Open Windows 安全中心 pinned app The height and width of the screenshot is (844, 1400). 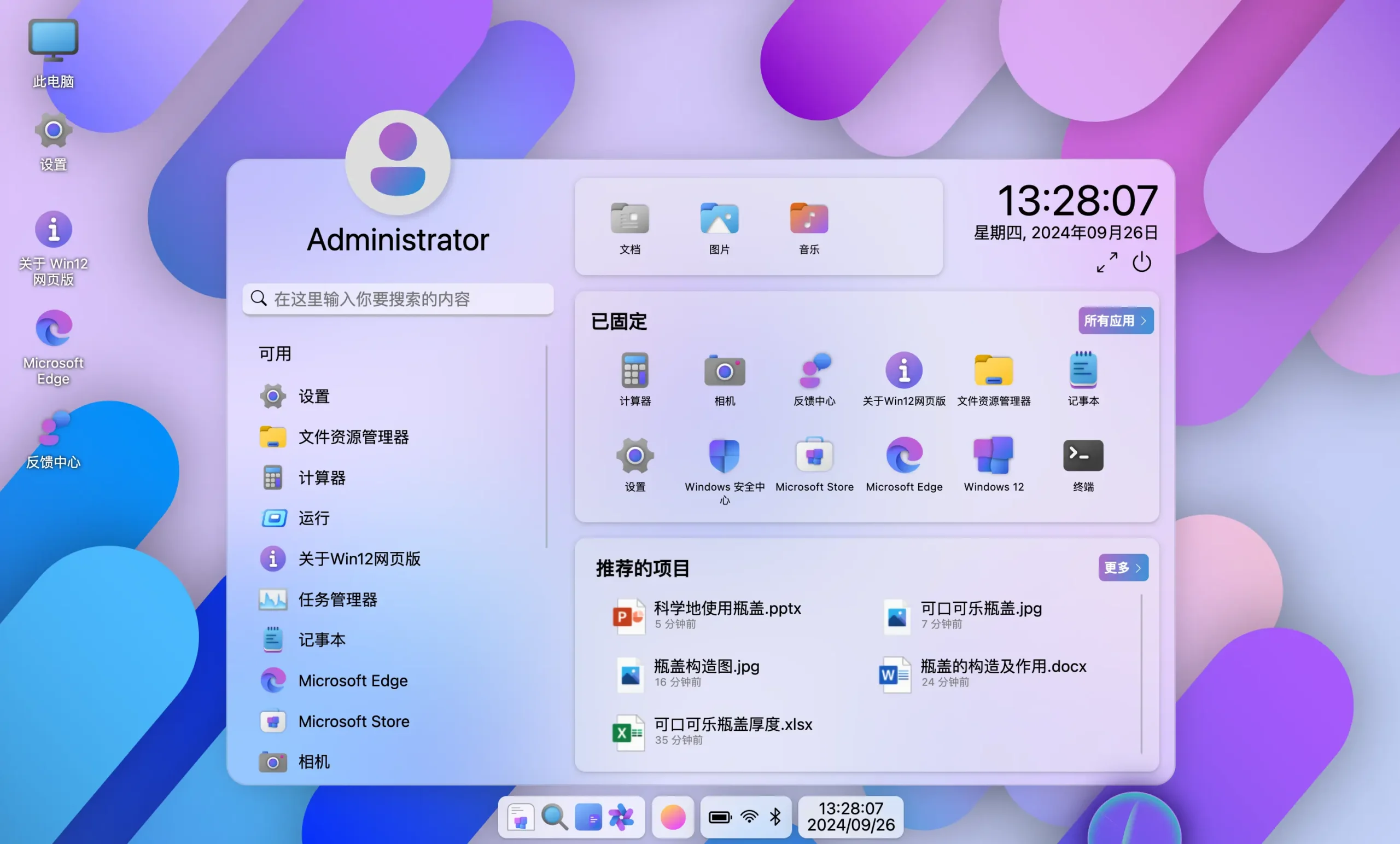pyautogui.click(x=725, y=470)
